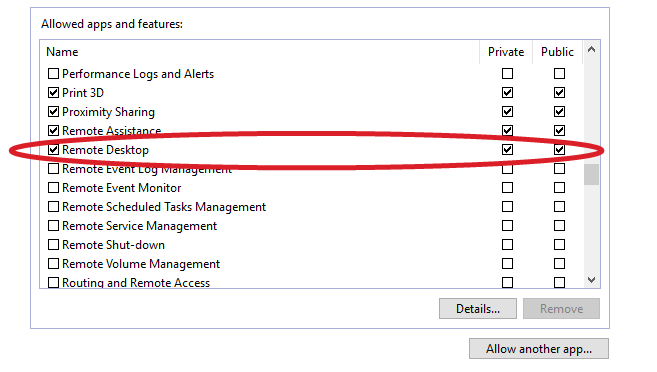
Task: Toggle Public checkbox for Remote Volume Management
Action: (559, 264)
